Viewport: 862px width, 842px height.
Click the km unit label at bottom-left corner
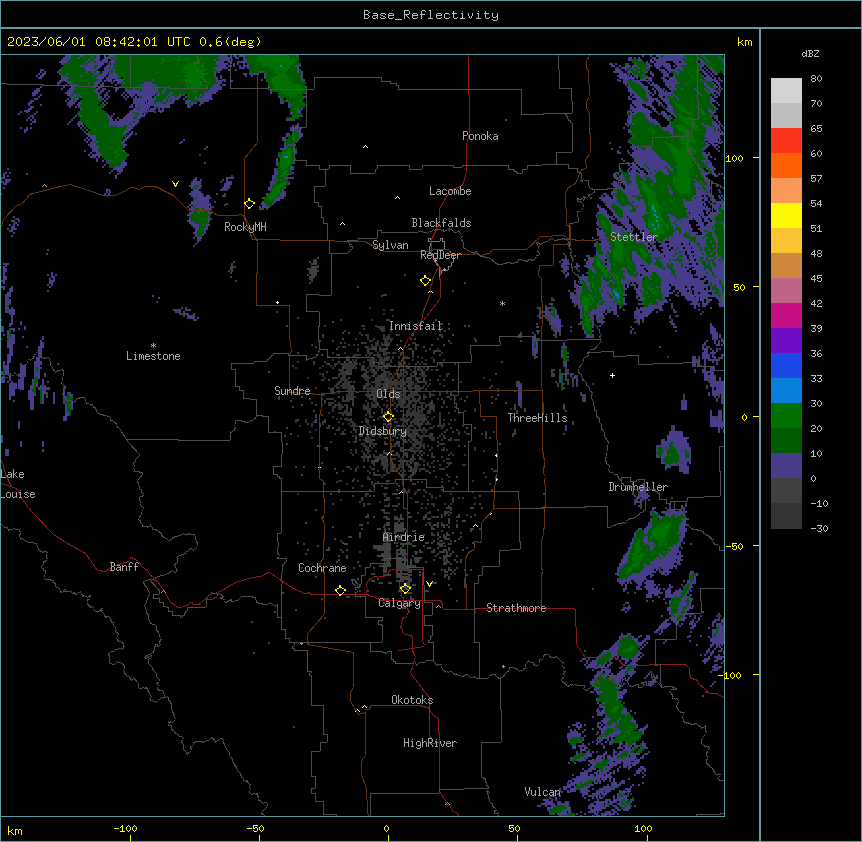15,831
